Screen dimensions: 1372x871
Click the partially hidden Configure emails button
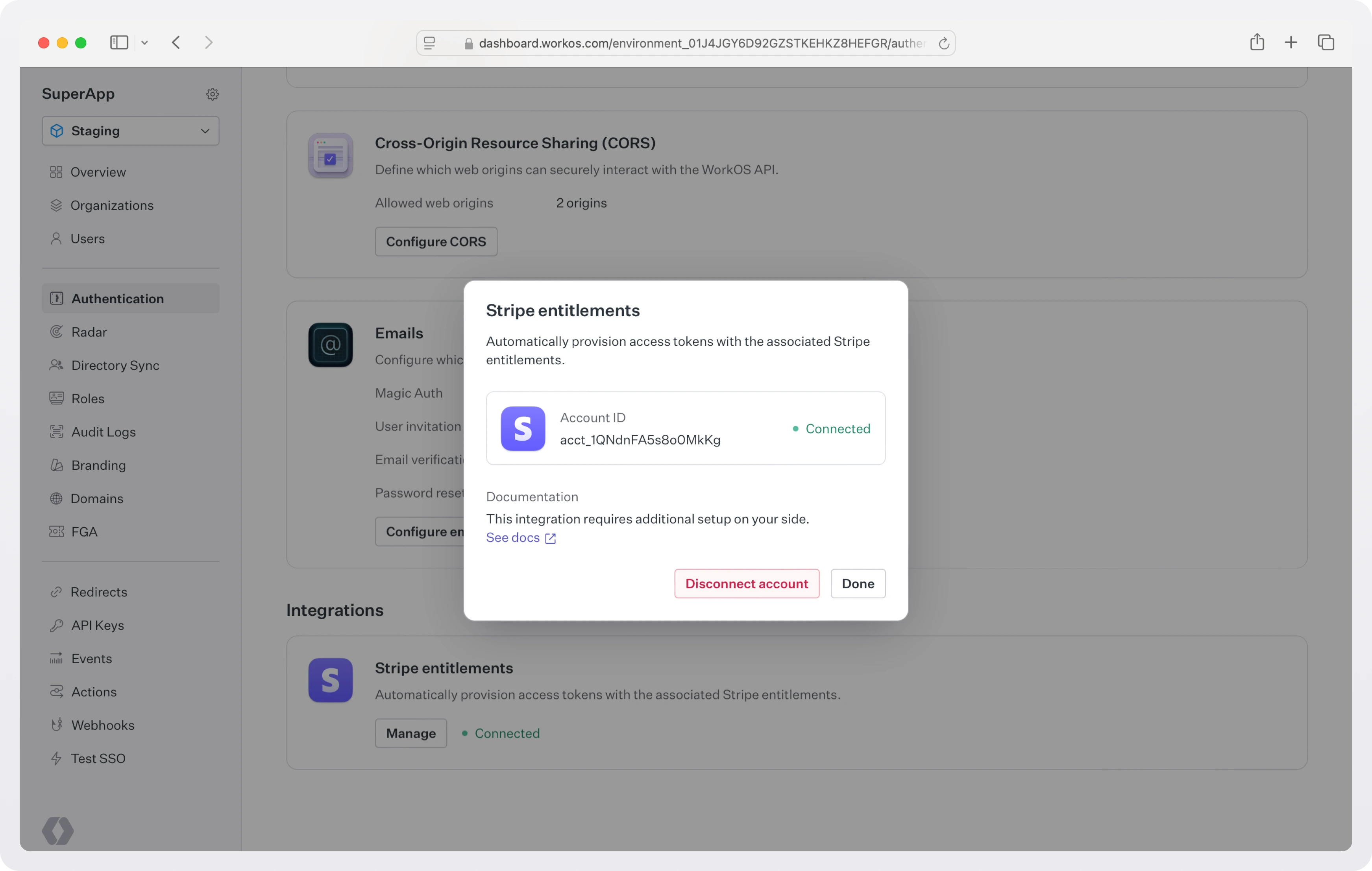tap(420, 531)
